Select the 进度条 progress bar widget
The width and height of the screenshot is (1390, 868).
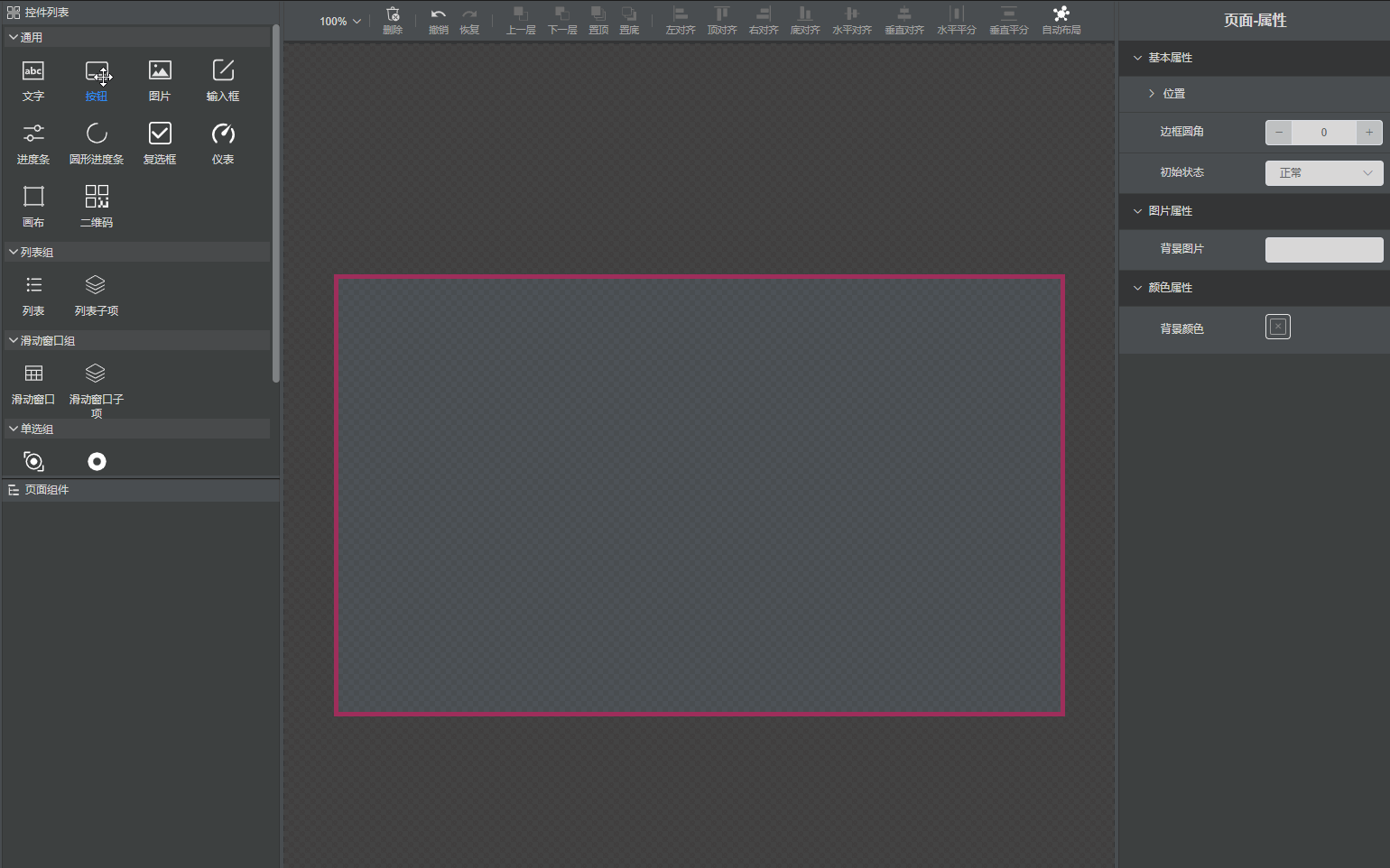(x=33, y=144)
